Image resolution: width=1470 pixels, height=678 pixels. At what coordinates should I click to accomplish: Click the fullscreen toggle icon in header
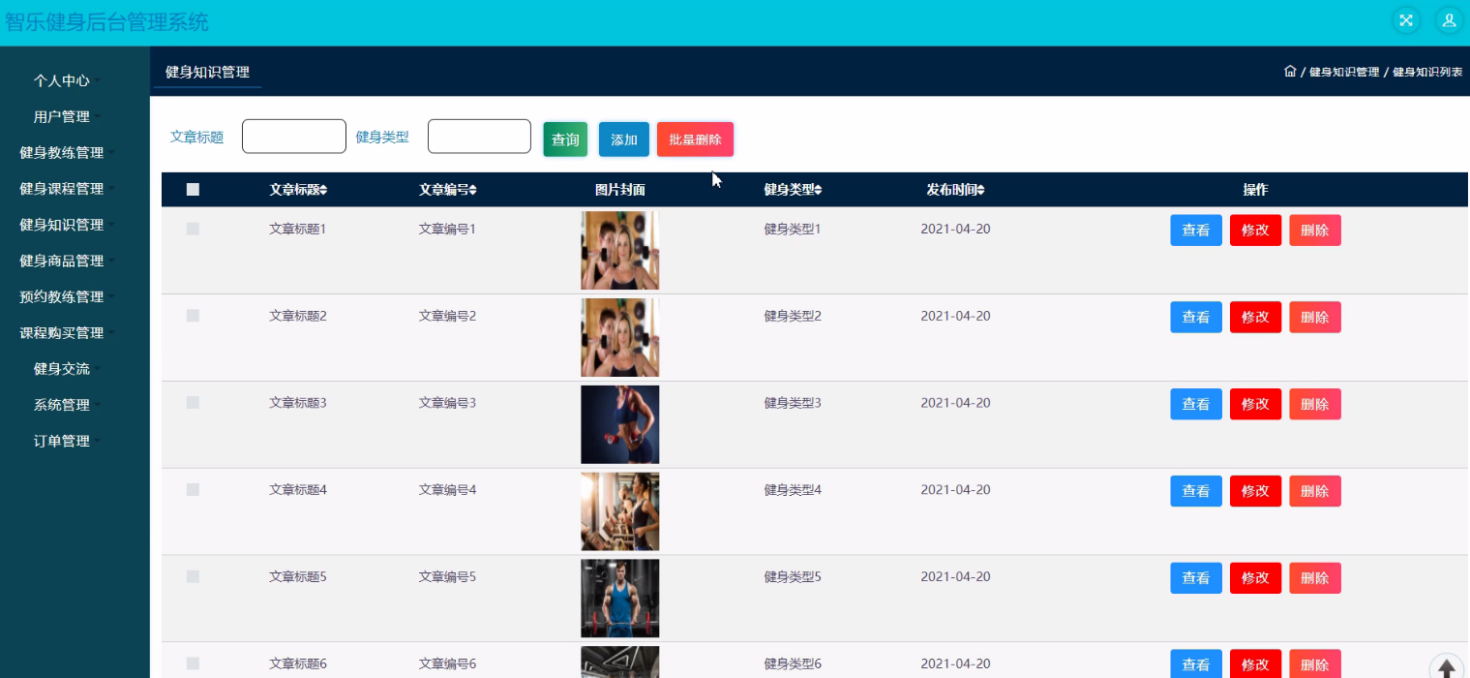click(x=1406, y=20)
